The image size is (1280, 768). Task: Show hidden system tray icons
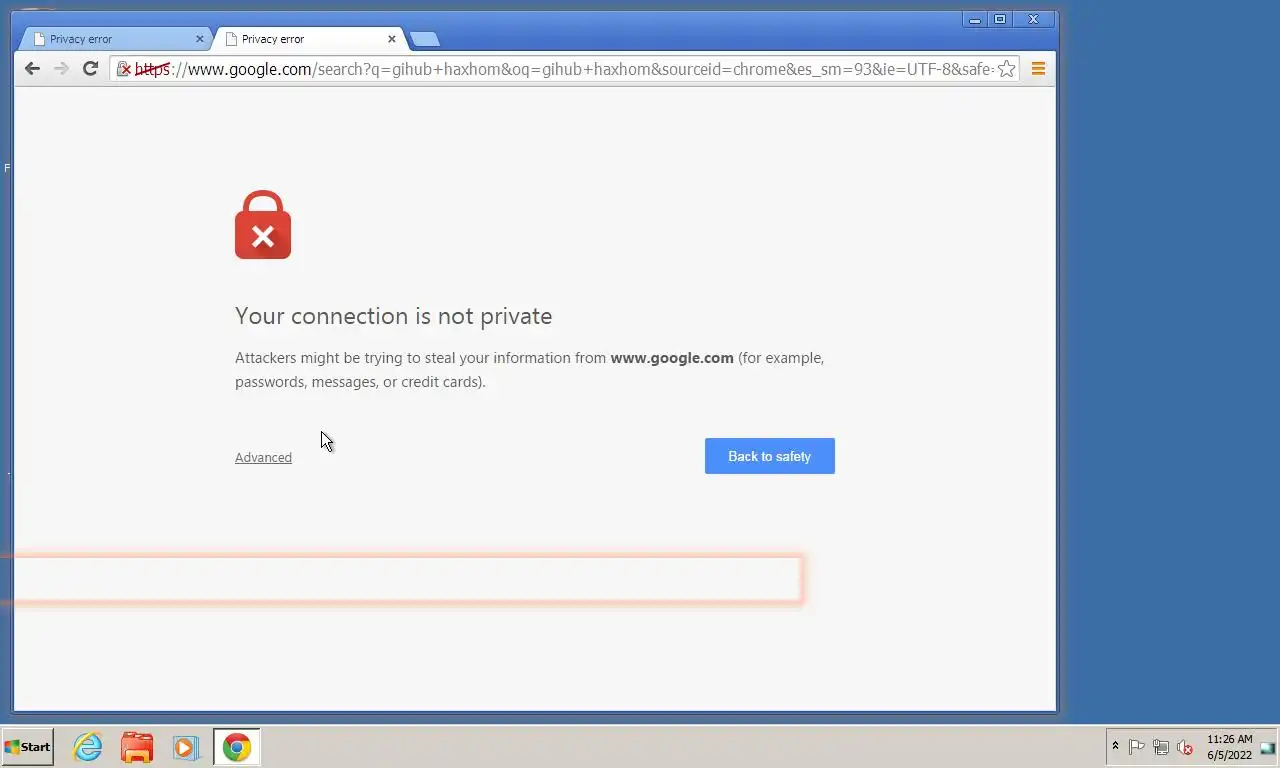[1115, 746]
